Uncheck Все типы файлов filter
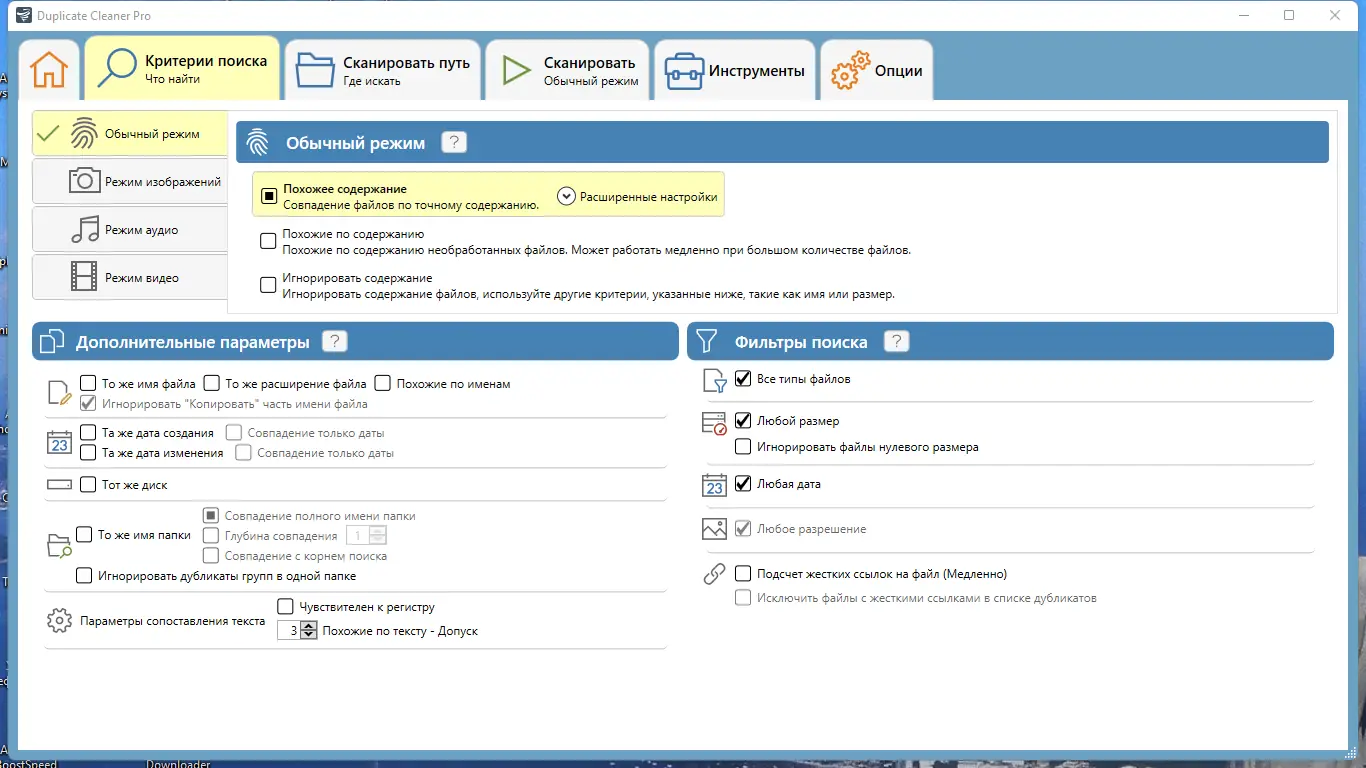Viewport: 1366px width, 768px height. click(x=743, y=379)
